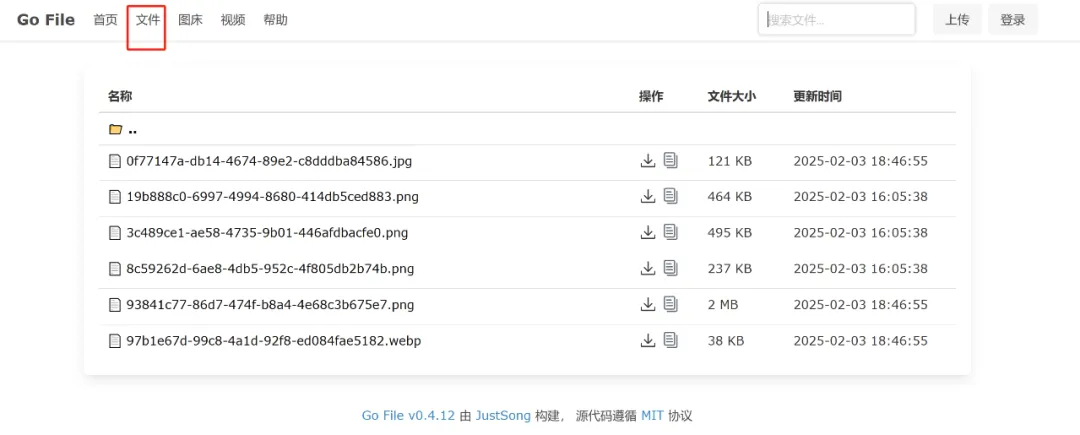The width and height of the screenshot is (1080, 435).
Task: Go up via the '..' entry
Action: (133, 130)
